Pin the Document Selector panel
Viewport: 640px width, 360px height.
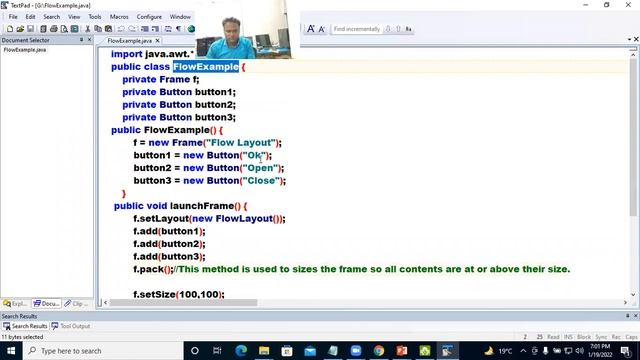[81, 40]
